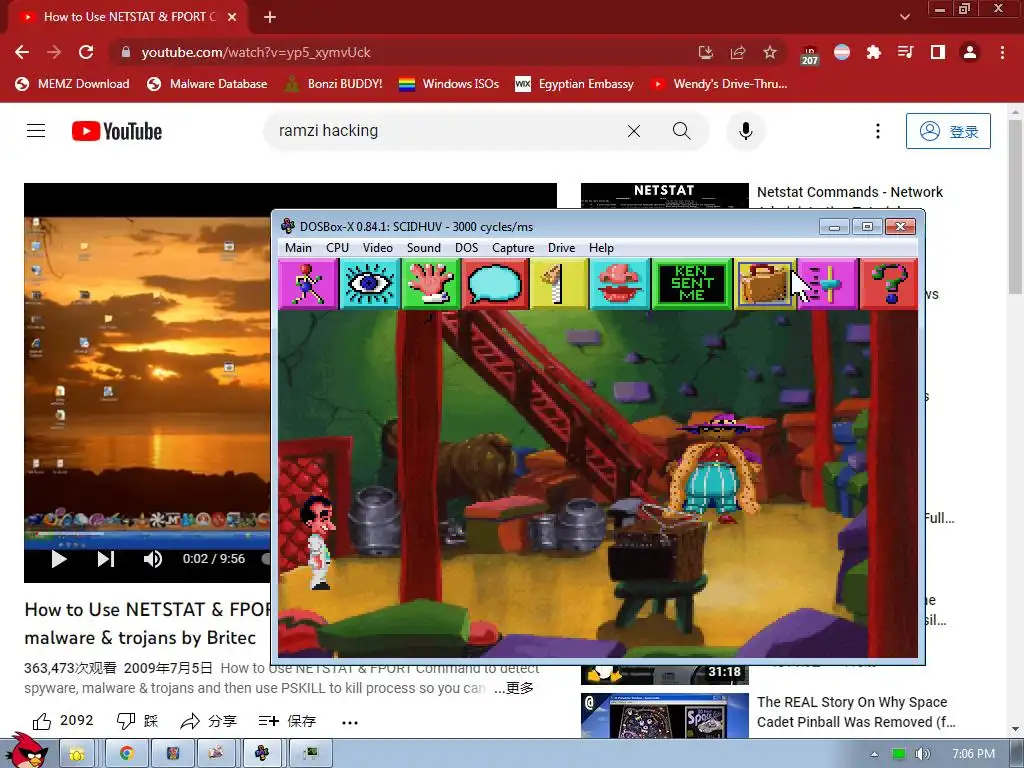The width and height of the screenshot is (1024, 768).
Task: Open the DOSBox-X CPU menu
Action: point(337,248)
